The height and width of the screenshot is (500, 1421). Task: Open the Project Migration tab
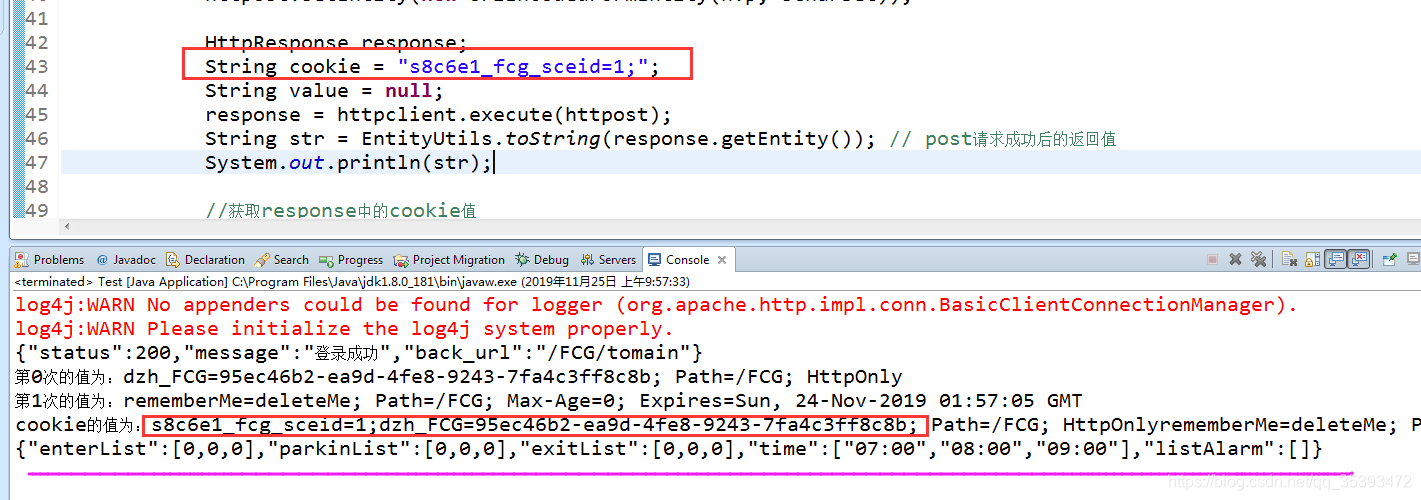coord(449,260)
